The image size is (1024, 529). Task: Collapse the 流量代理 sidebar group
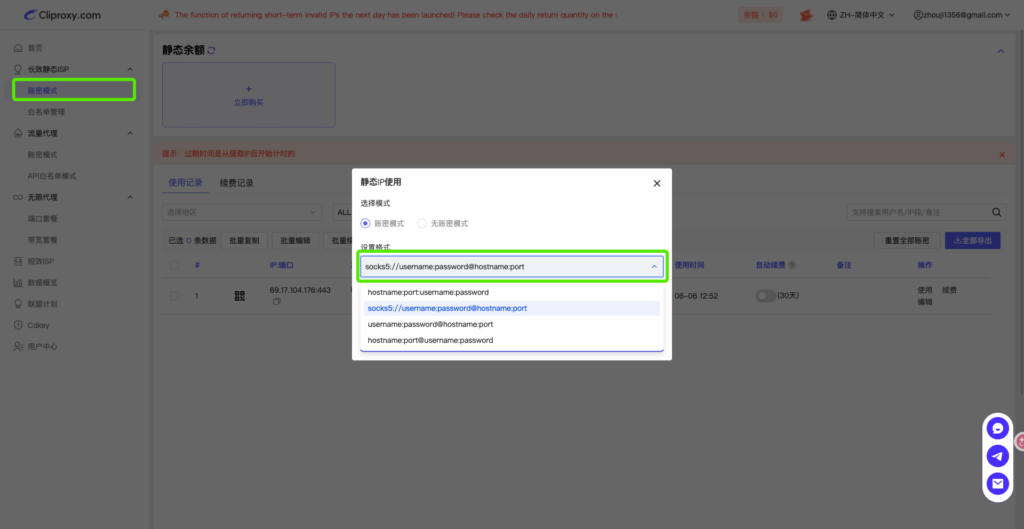pyautogui.click(x=129, y=133)
